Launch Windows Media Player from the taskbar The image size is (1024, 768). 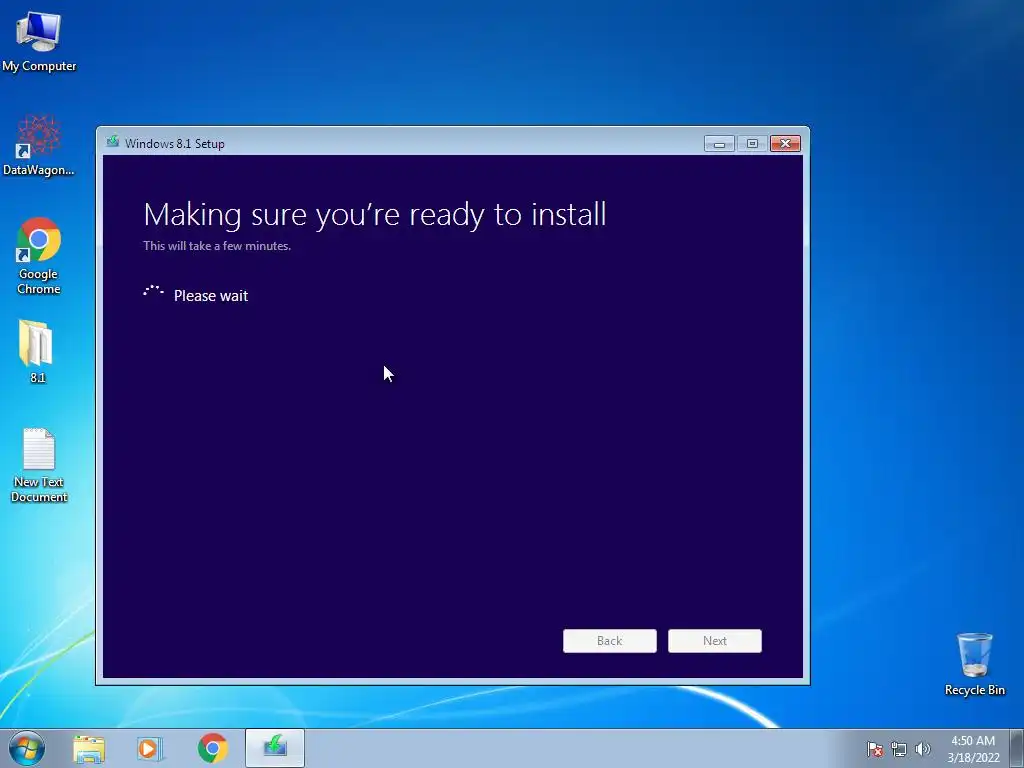150,748
